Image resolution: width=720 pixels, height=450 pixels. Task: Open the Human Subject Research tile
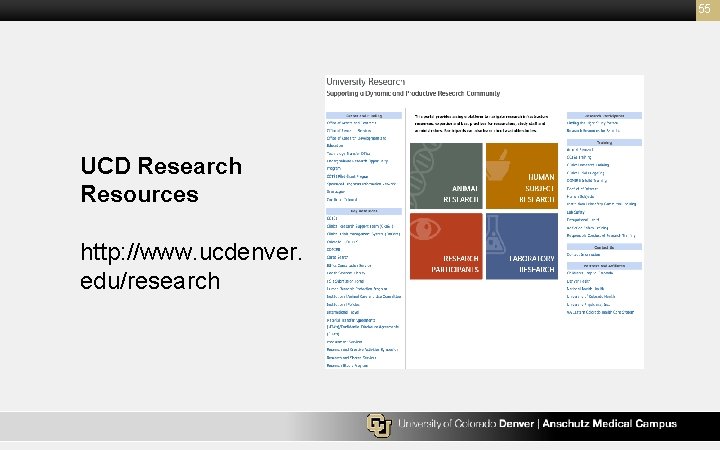click(x=522, y=176)
